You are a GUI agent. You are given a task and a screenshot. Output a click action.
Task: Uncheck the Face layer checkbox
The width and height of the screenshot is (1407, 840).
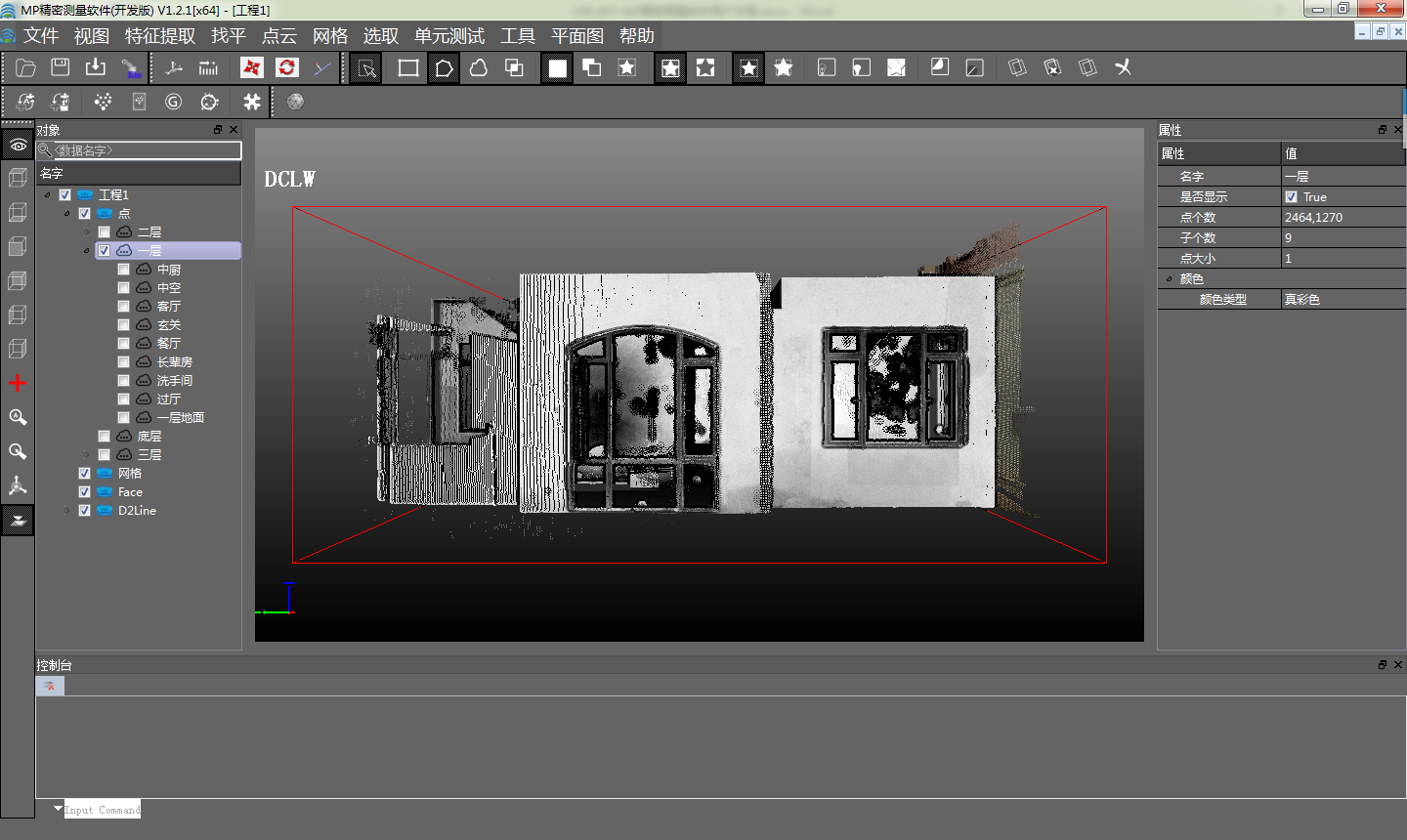(85, 492)
